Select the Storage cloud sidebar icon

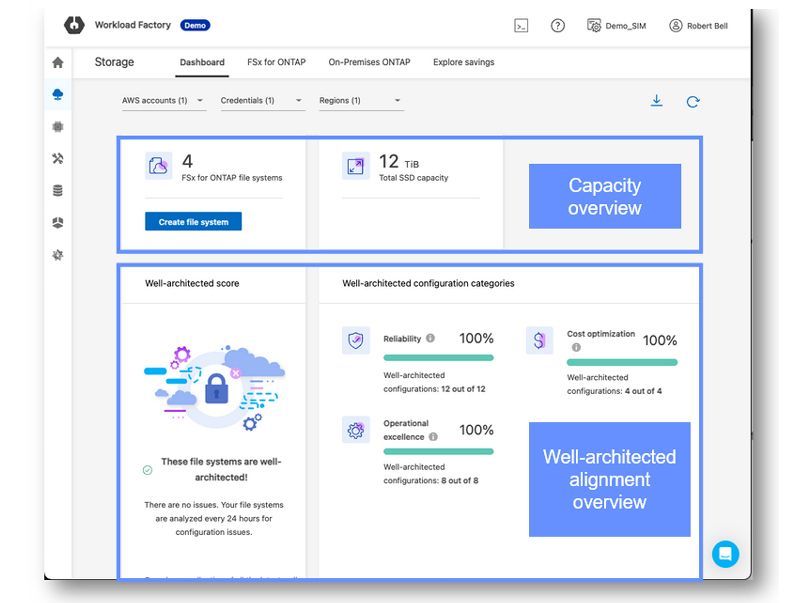pyautogui.click(x=58, y=94)
